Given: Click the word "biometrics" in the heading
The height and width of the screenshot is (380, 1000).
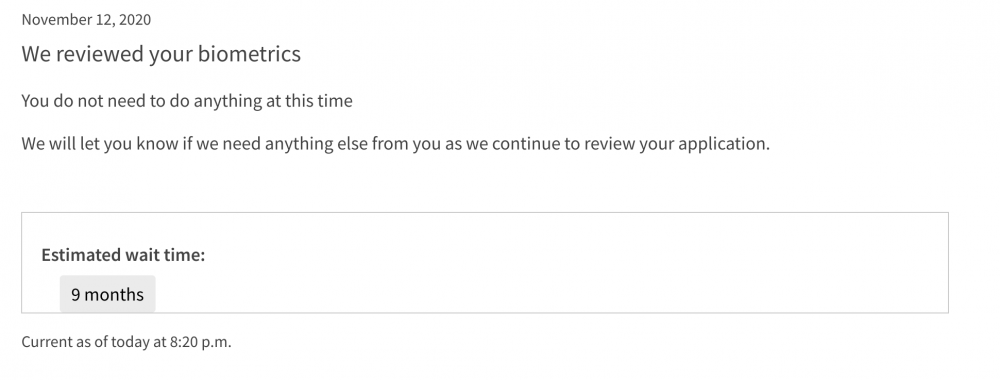Looking at the screenshot, I should pyautogui.click(x=249, y=54).
